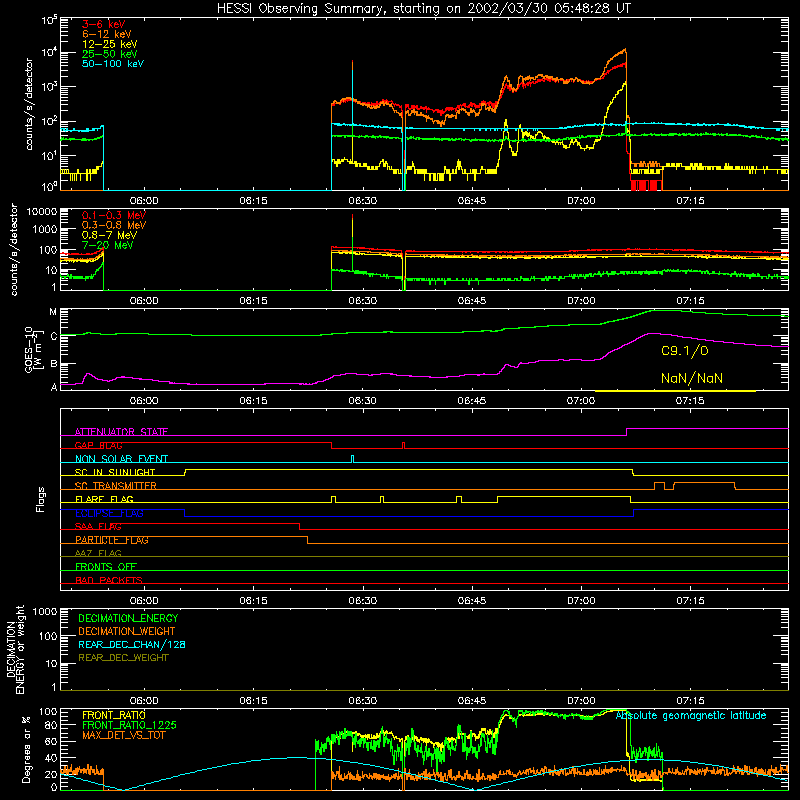The width and height of the screenshot is (800, 800).
Task: Select the BAD_PACKETS flag label
Action: tap(109, 580)
